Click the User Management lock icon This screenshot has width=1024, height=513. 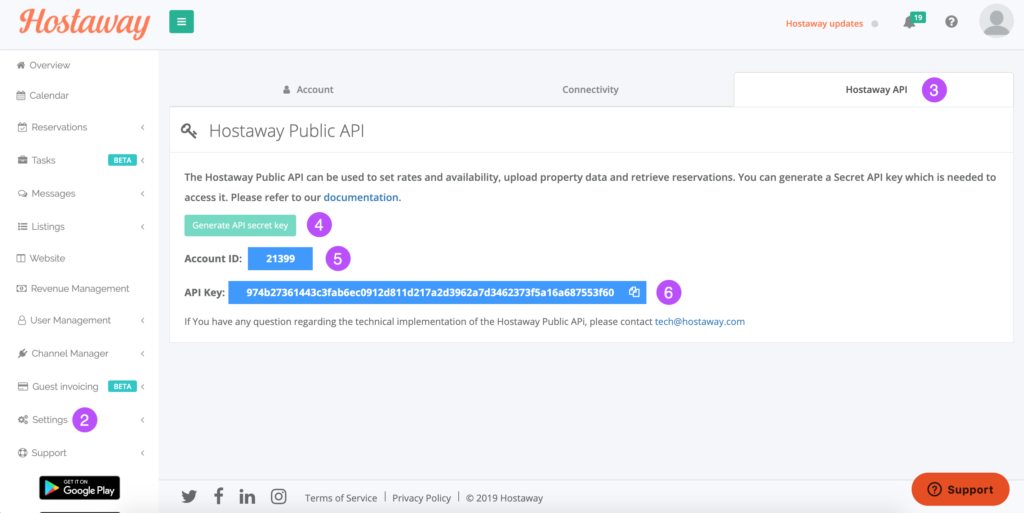click(x=22, y=320)
